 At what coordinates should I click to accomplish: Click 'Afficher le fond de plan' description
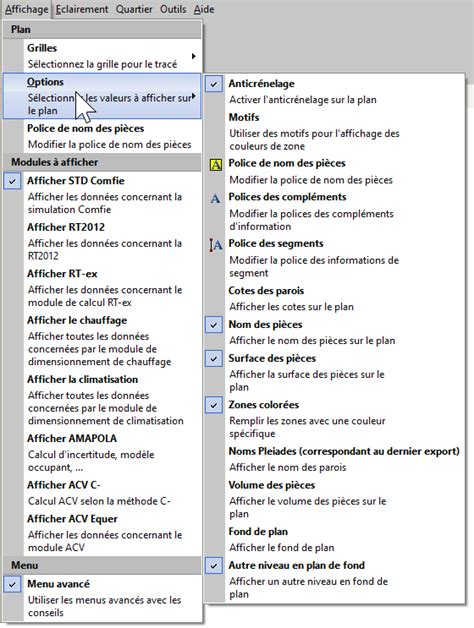[282, 547]
